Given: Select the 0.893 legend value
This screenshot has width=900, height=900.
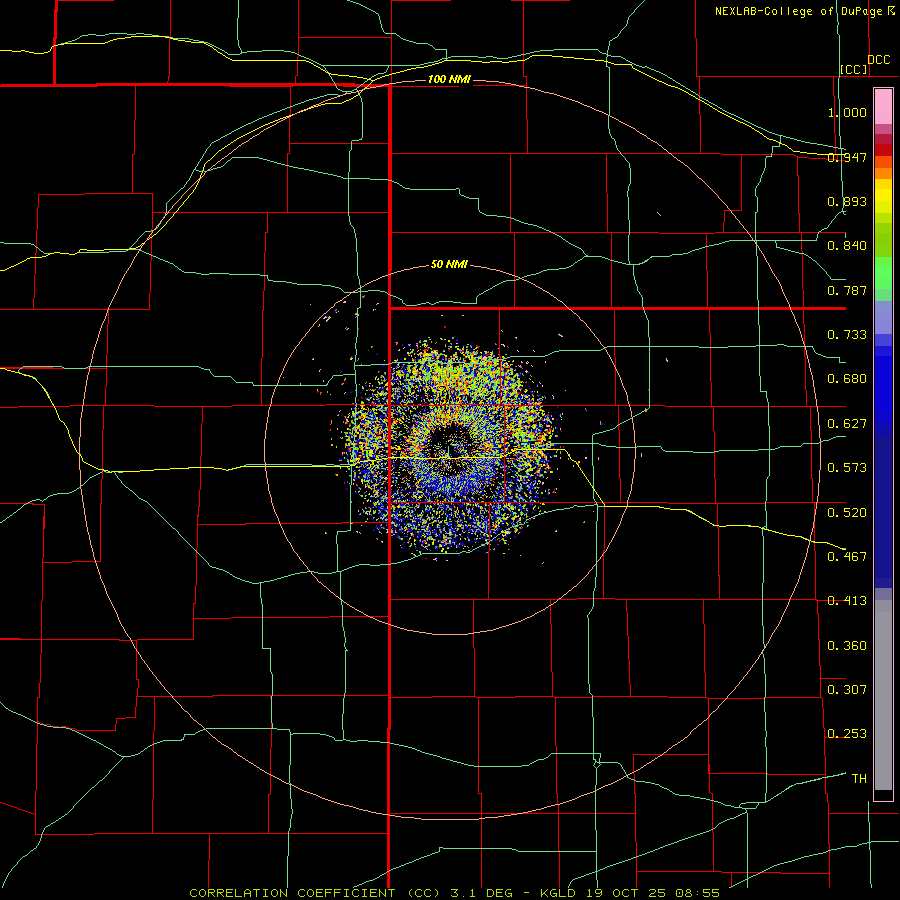Looking at the screenshot, I should pos(847,201).
